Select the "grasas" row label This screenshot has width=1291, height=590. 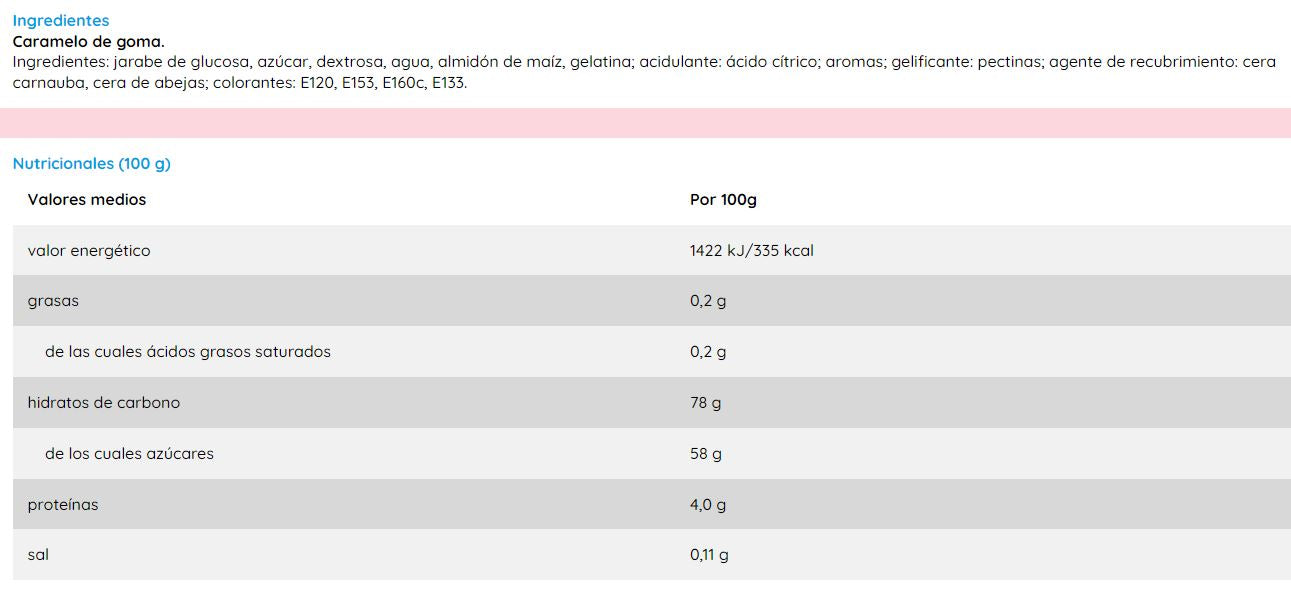pyautogui.click(x=53, y=301)
